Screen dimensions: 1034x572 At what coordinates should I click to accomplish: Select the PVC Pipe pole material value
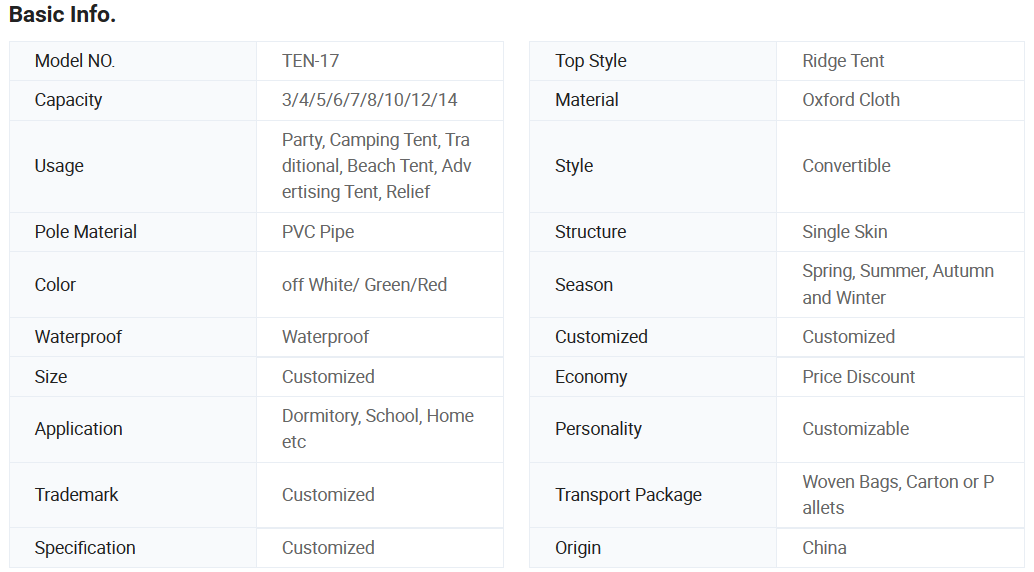click(318, 232)
